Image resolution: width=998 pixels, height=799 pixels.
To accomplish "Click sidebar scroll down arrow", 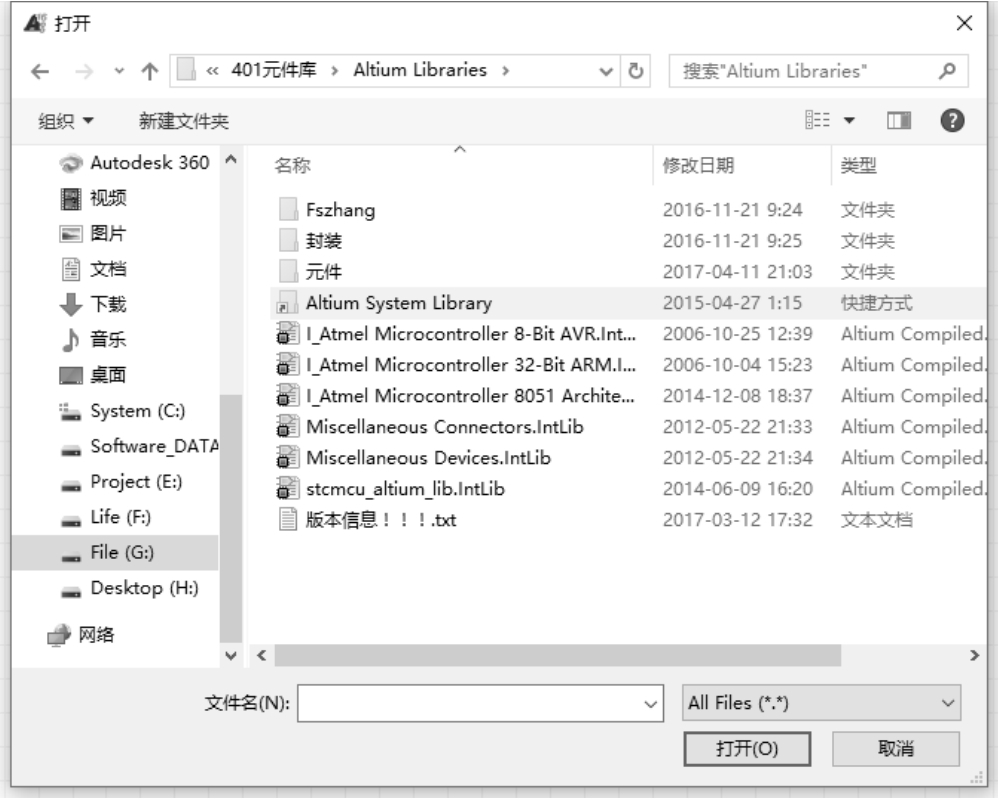I will [x=231, y=655].
